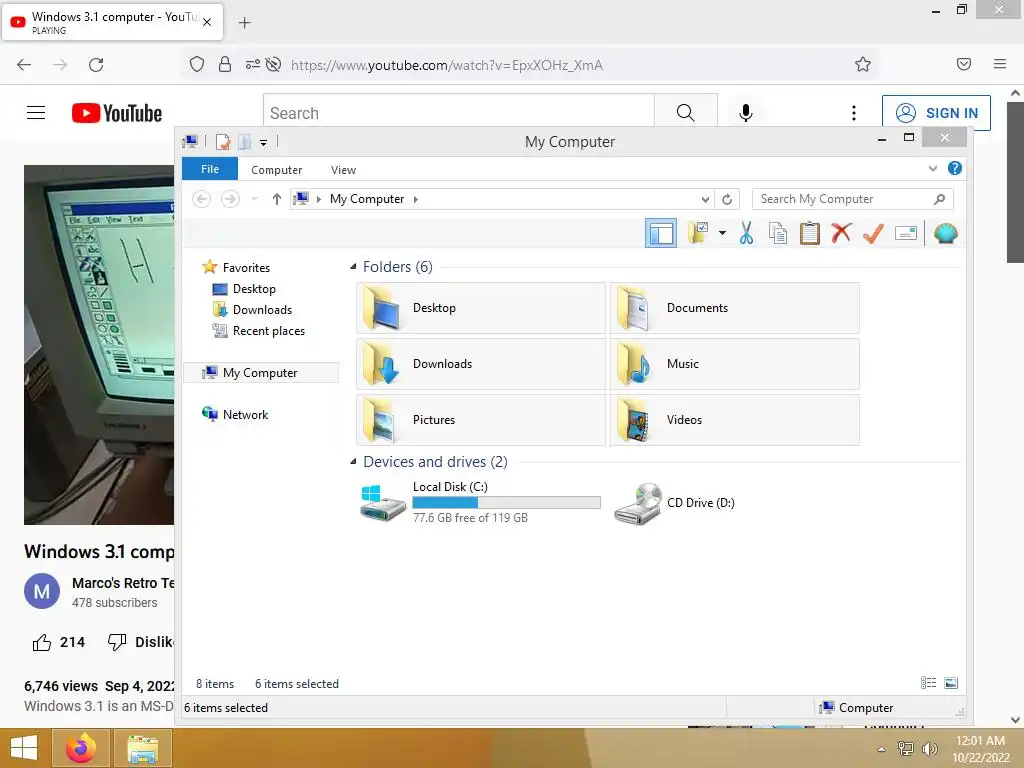Click the Copy icon in My Computer toolbar

tap(778, 233)
